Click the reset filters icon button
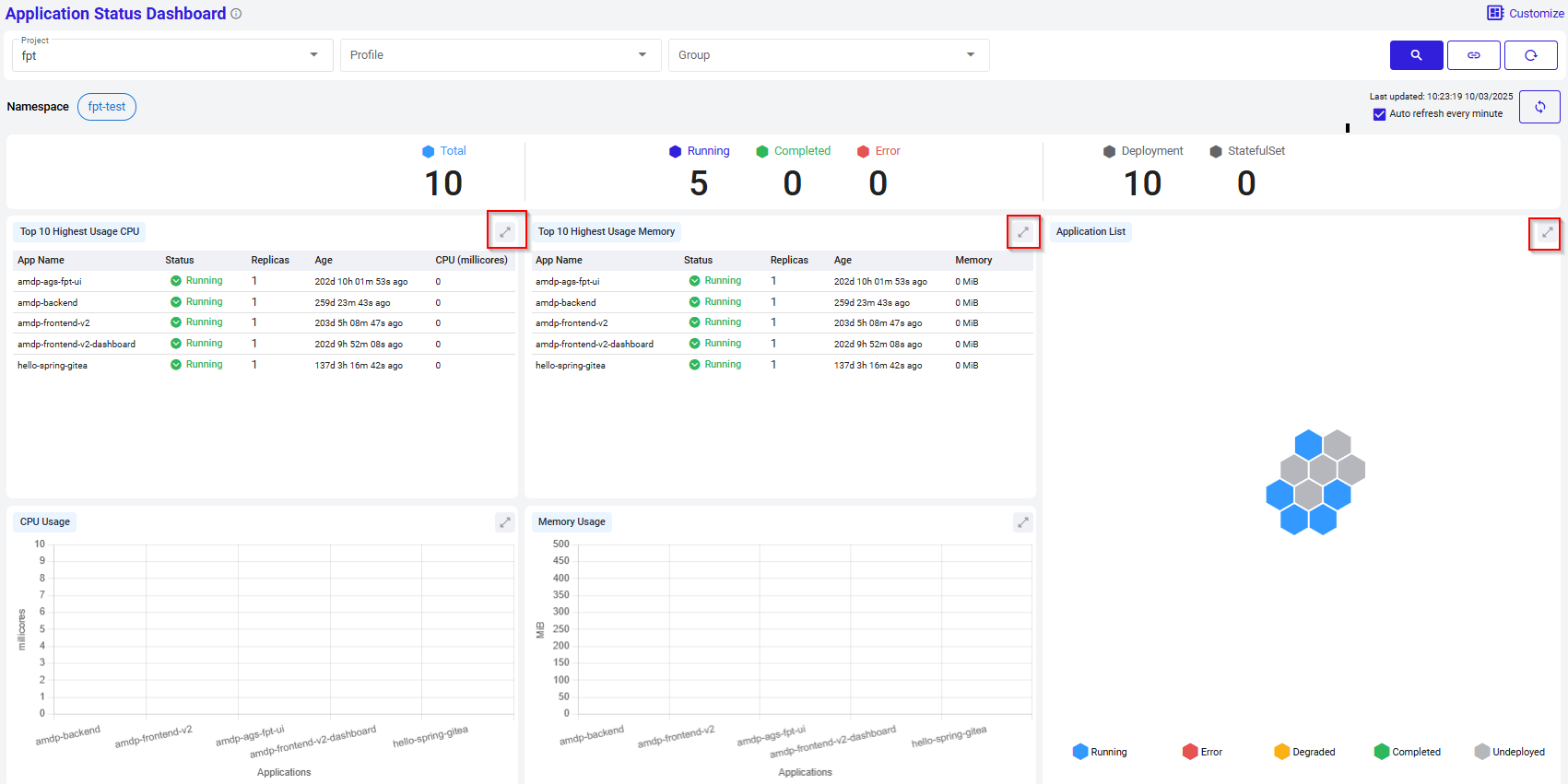 1530,55
